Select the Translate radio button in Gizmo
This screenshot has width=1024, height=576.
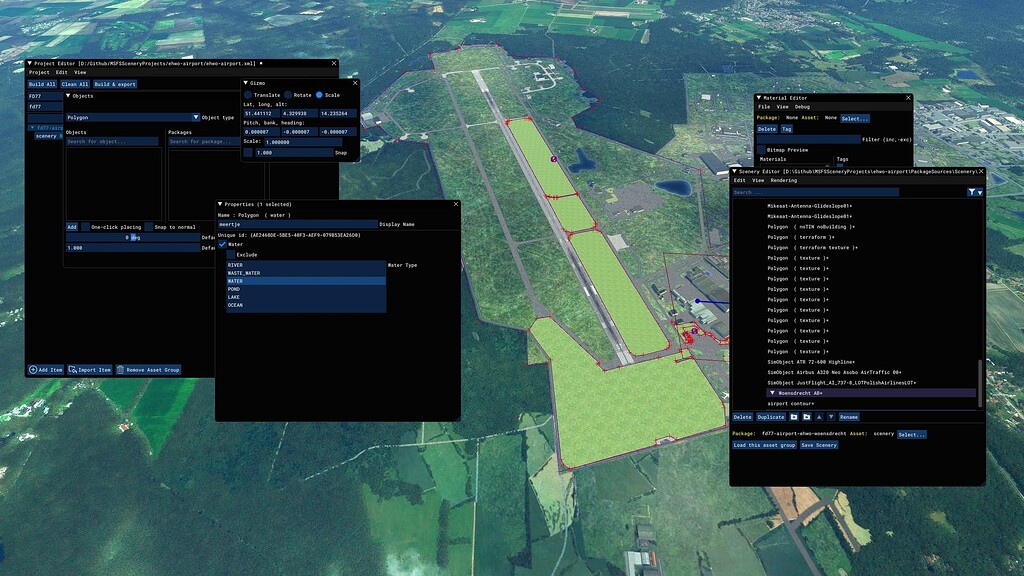pyautogui.click(x=247, y=95)
